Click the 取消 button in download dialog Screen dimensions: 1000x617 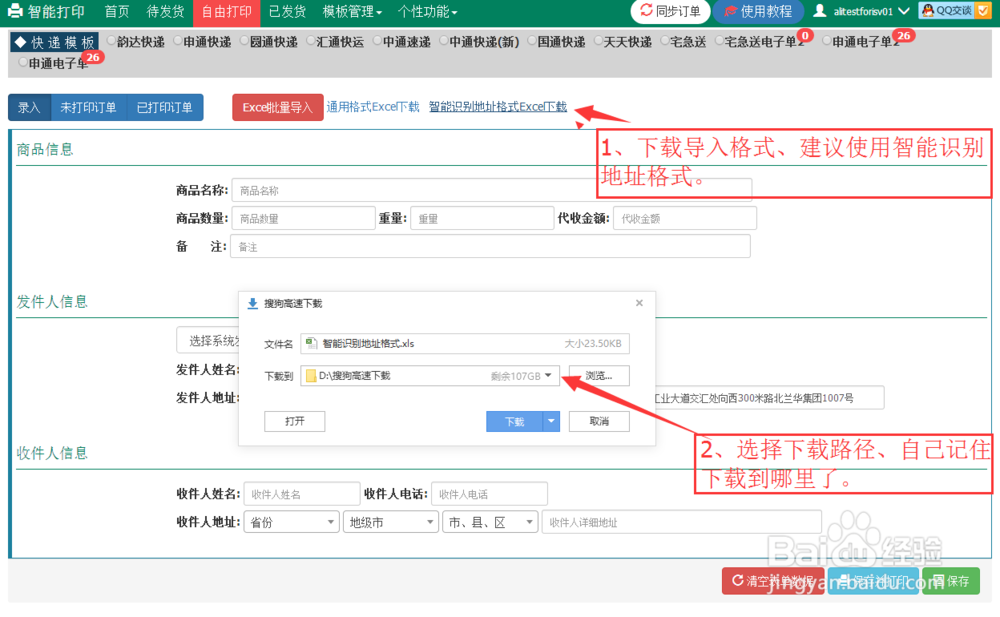pyautogui.click(x=599, y=421)
